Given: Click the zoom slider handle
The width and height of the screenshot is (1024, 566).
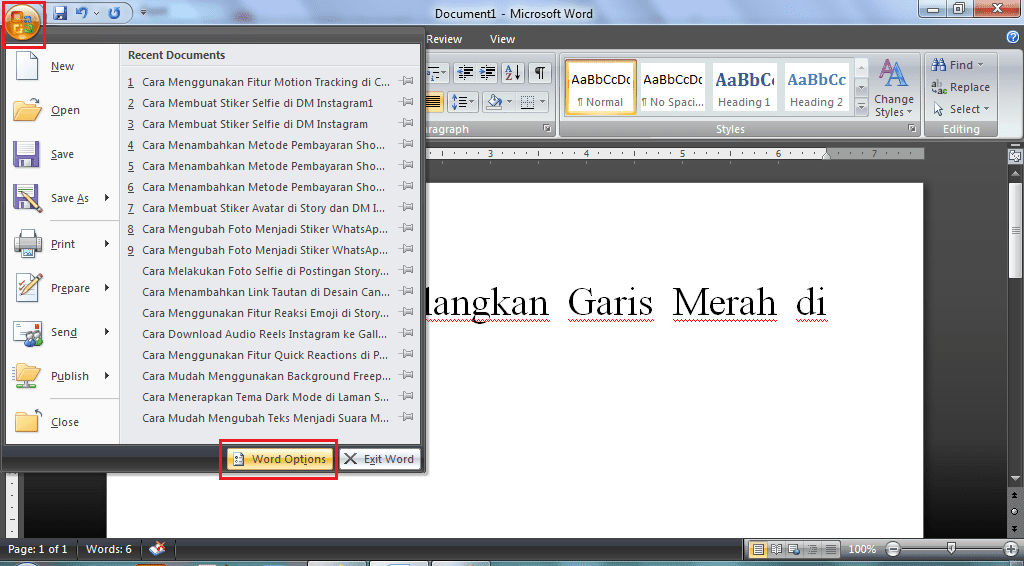Looking at the screenshot, I should 951,549.
